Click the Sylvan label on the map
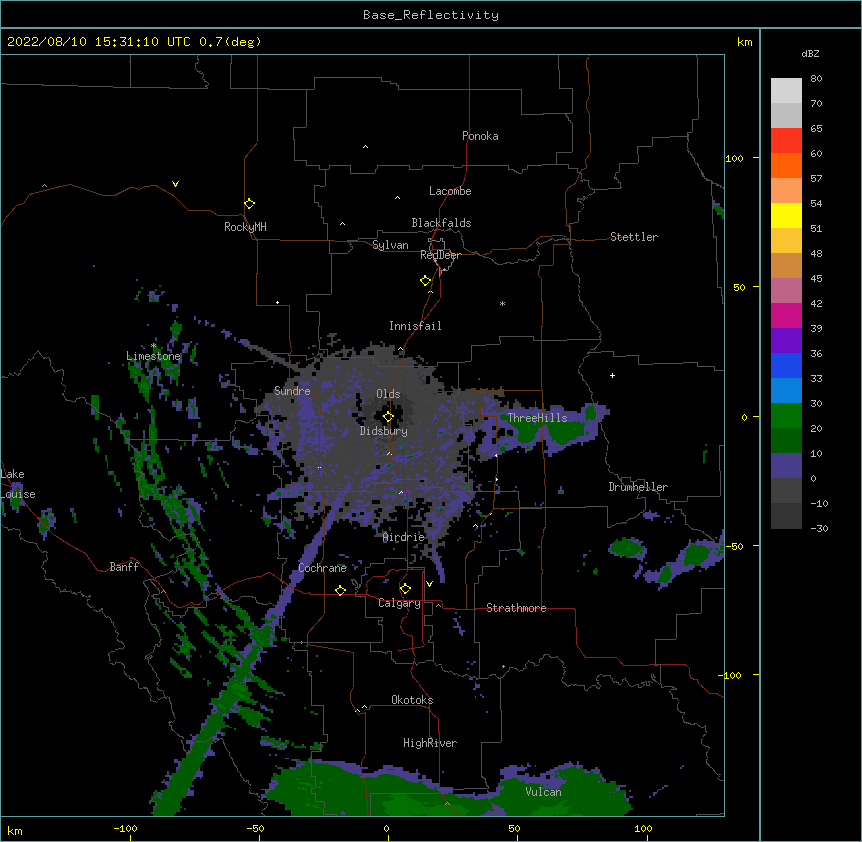The height and width of the screenshot is (842, 862). [x=390, y=245]
